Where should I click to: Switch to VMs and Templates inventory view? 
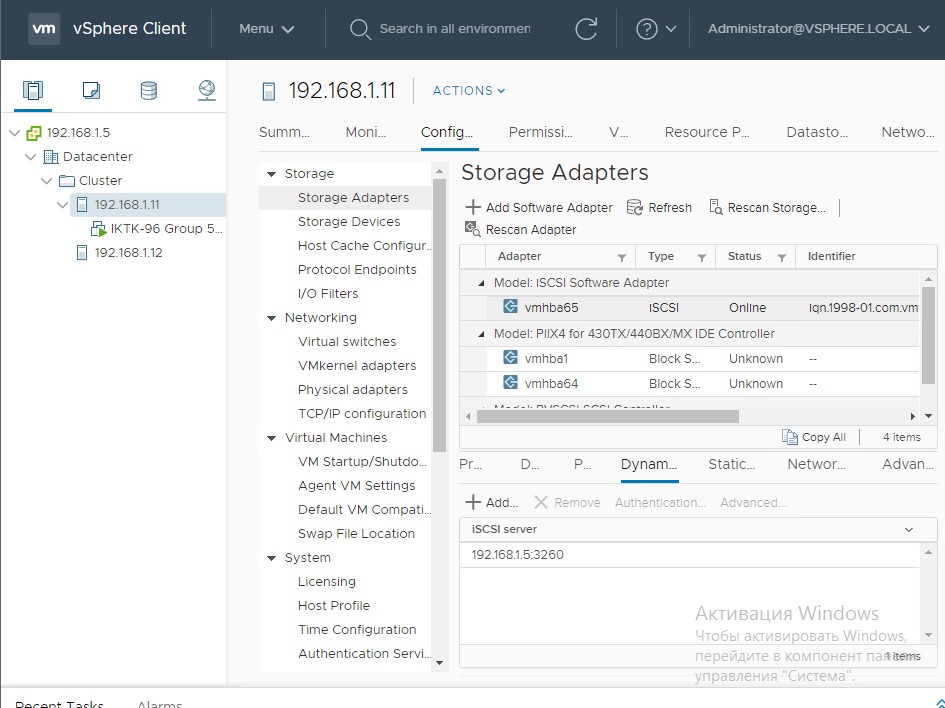pyautogui.click(x=91, y=90)
